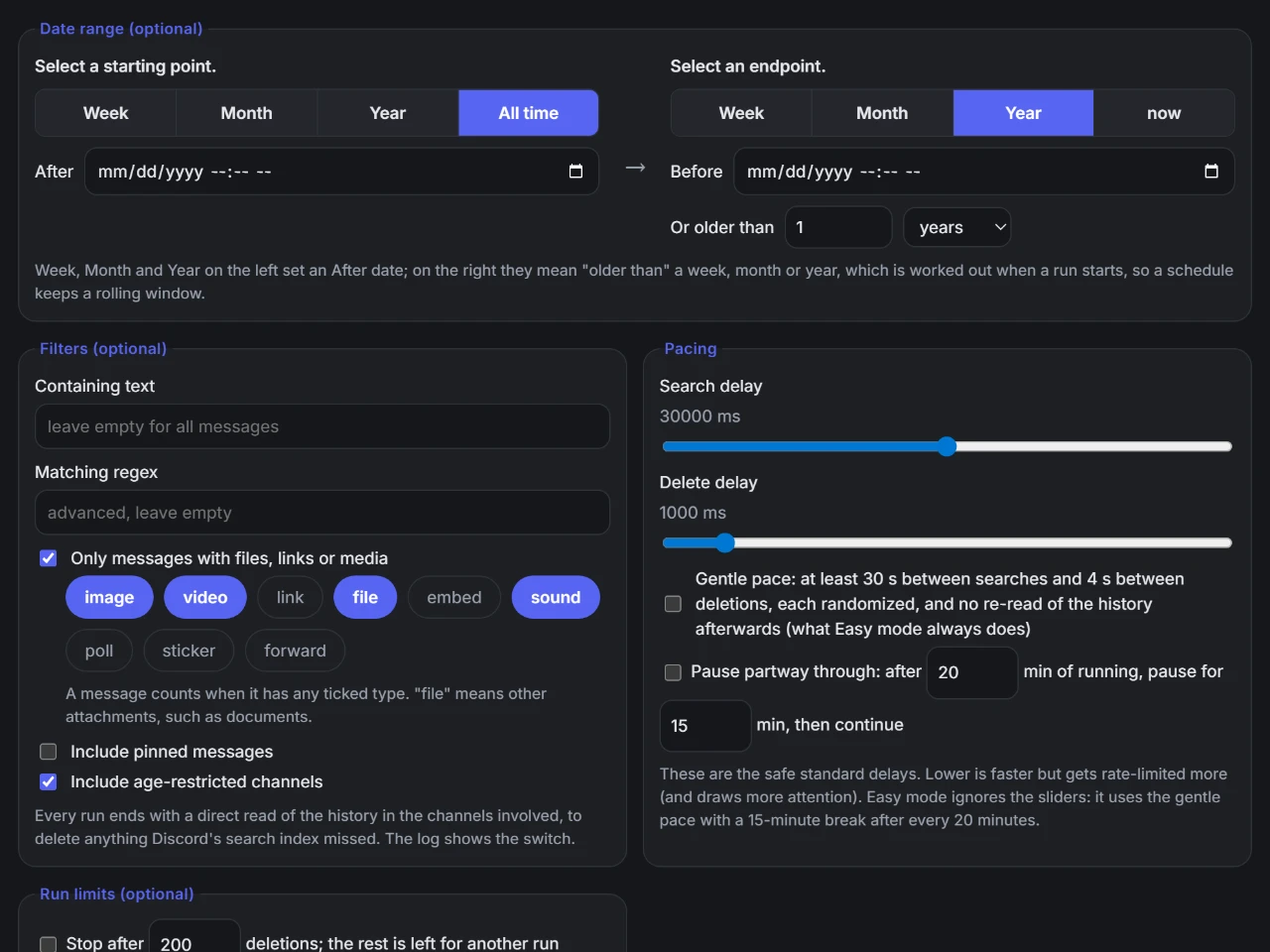Open the years unit dropdown
Image resolution: width=1270 pixels, height=952 pixels.
957,227
